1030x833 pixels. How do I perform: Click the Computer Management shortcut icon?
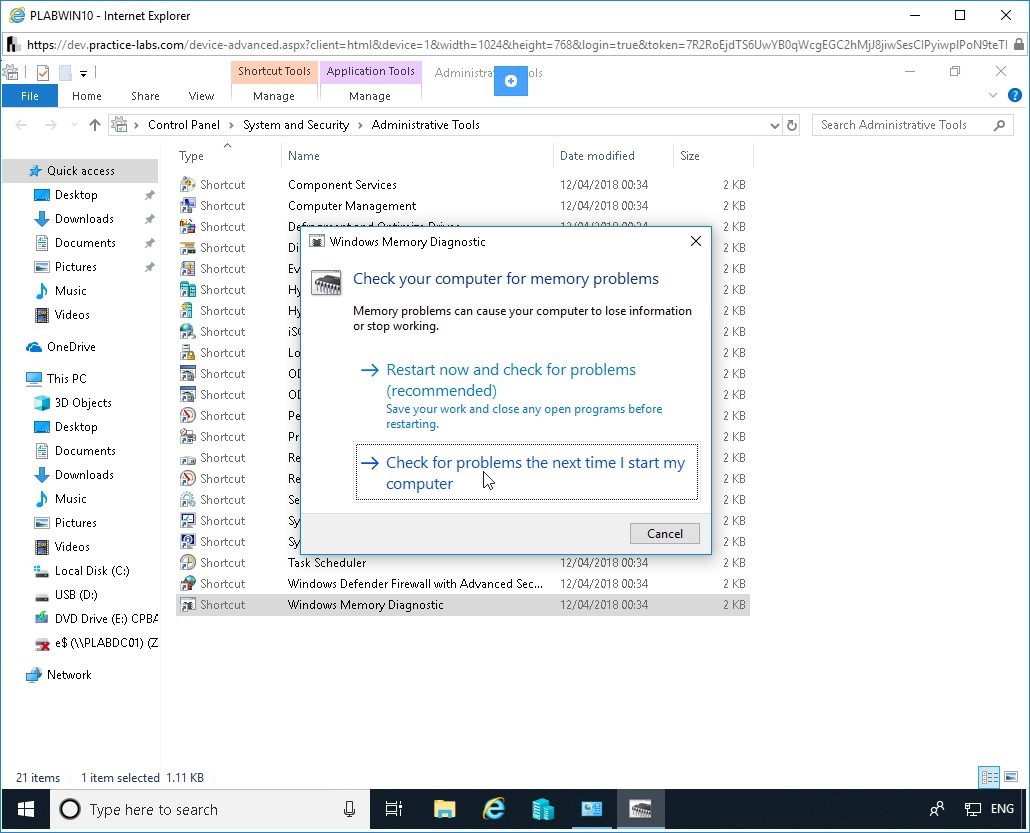(x=187, y=206)
